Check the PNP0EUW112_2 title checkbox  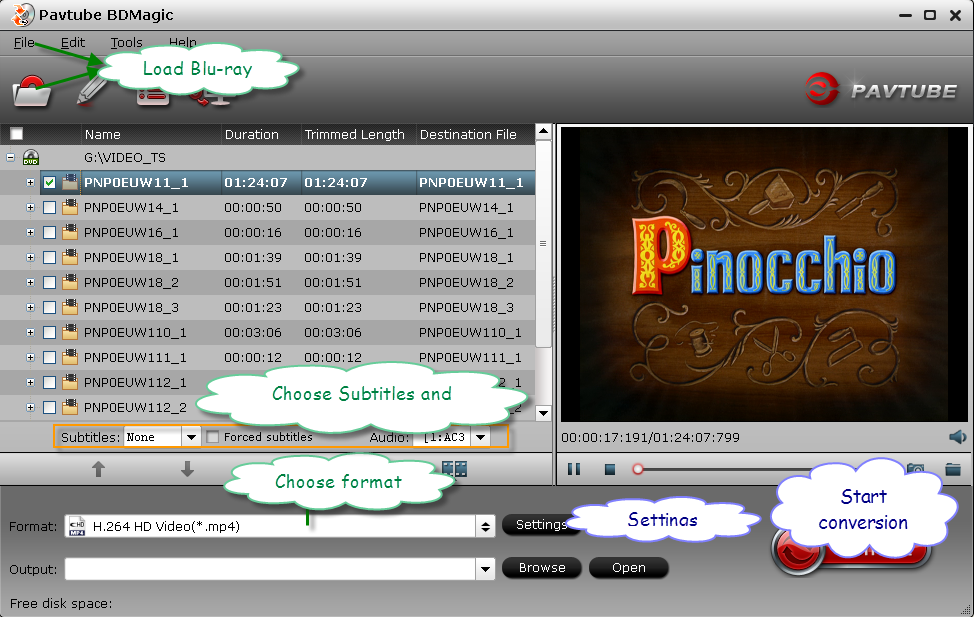point(50,408)
